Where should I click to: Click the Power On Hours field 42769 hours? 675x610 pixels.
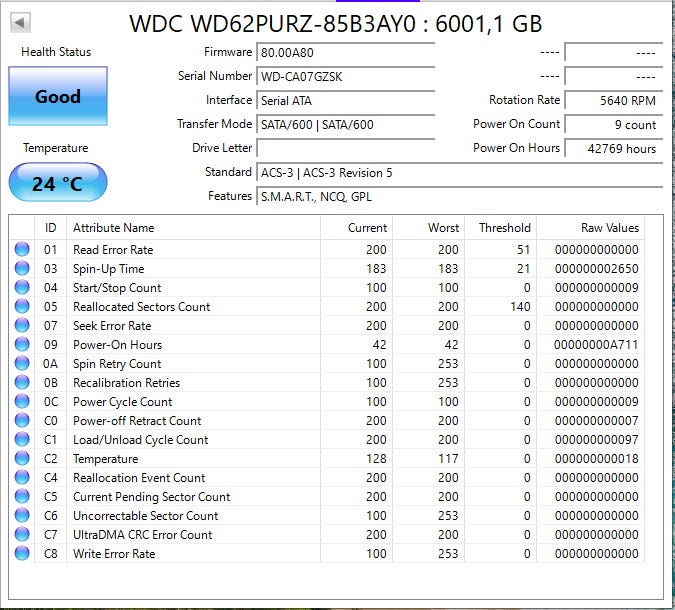(x=613, y=149)
